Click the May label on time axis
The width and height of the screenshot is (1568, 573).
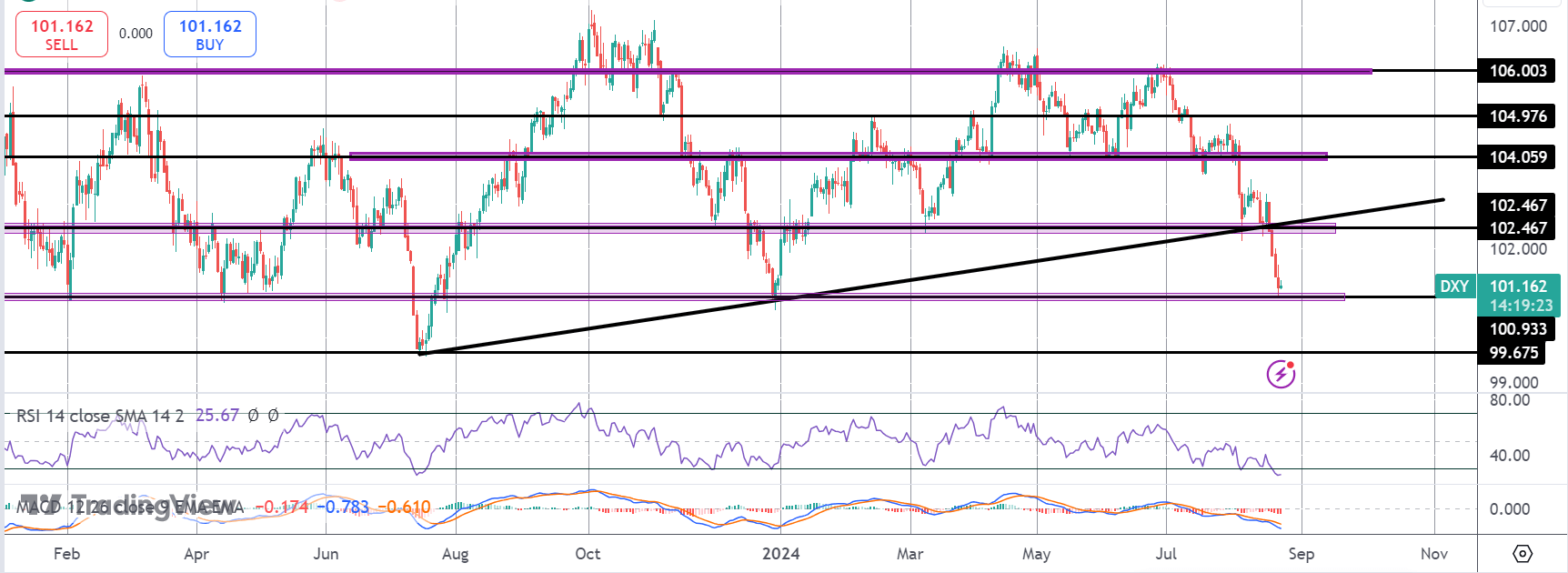tap(1036, 554)
